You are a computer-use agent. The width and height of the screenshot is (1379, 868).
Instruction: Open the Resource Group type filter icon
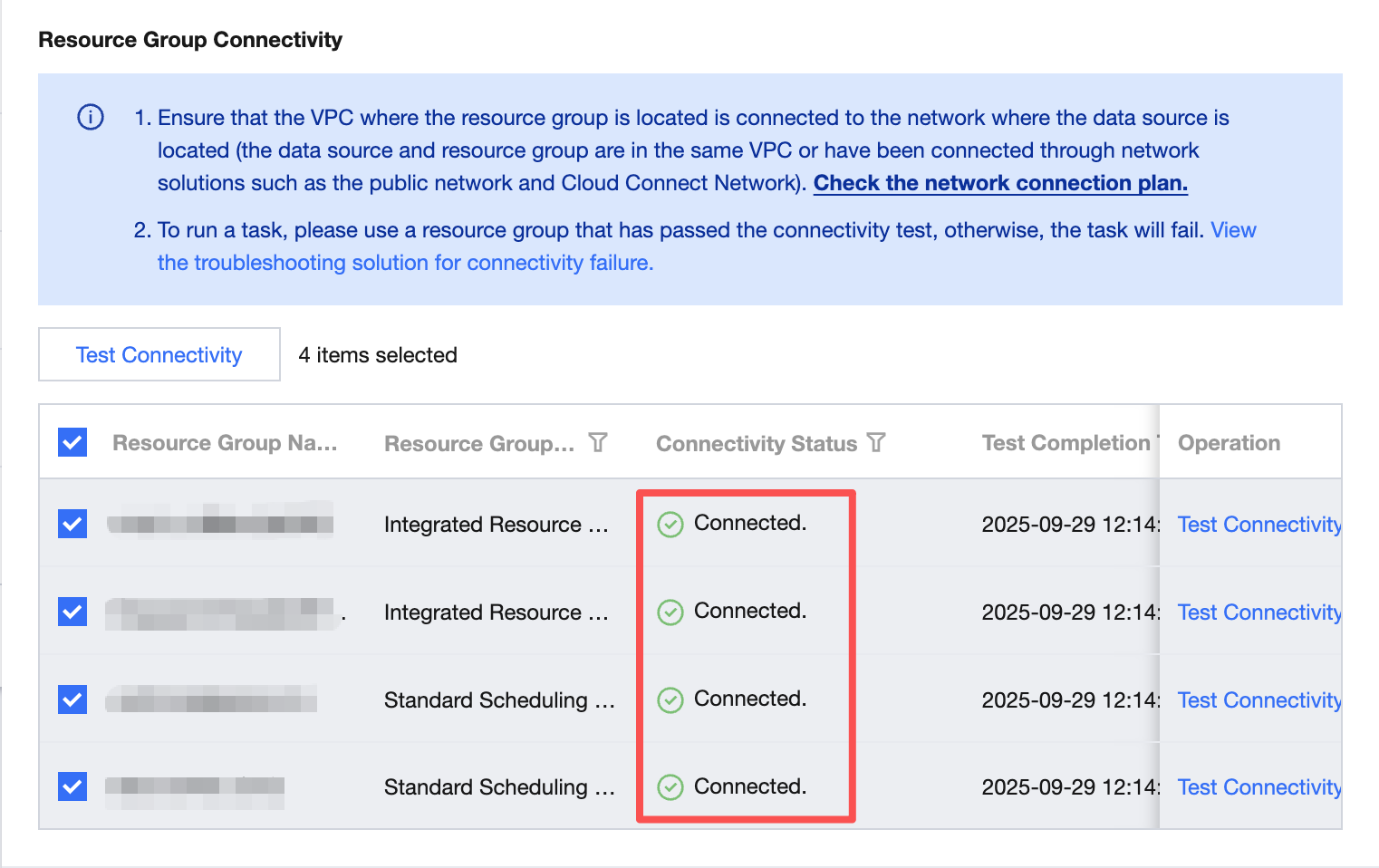pyautogui.click(x=598, y=442)
